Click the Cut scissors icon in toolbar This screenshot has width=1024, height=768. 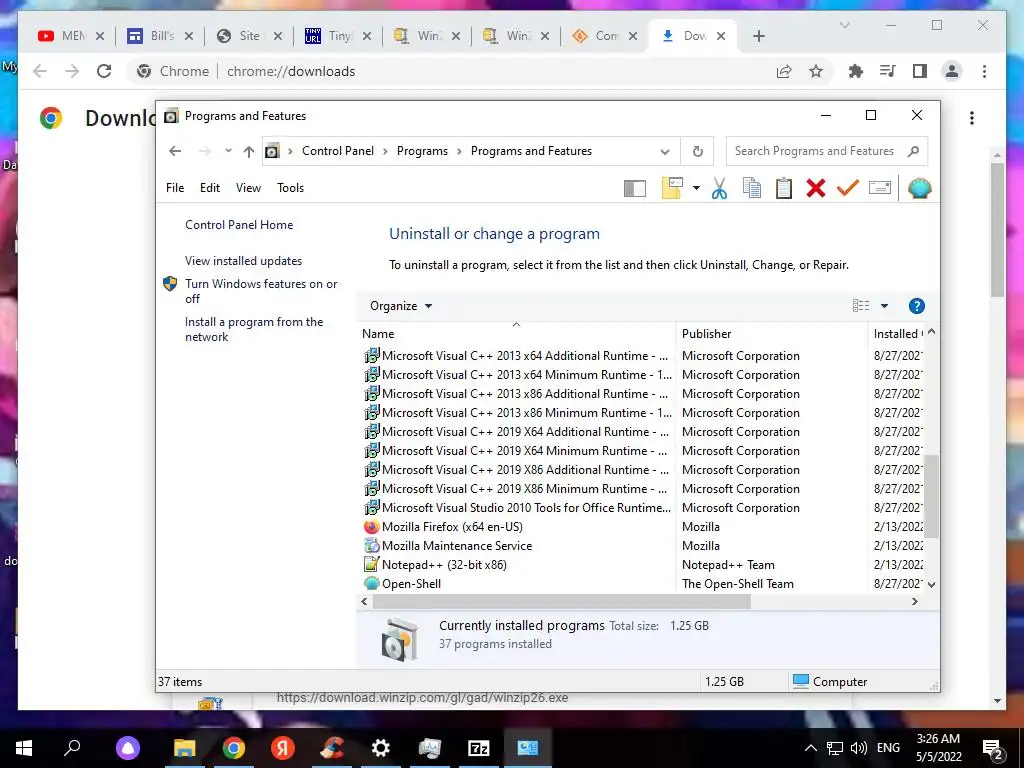(719, 189)
